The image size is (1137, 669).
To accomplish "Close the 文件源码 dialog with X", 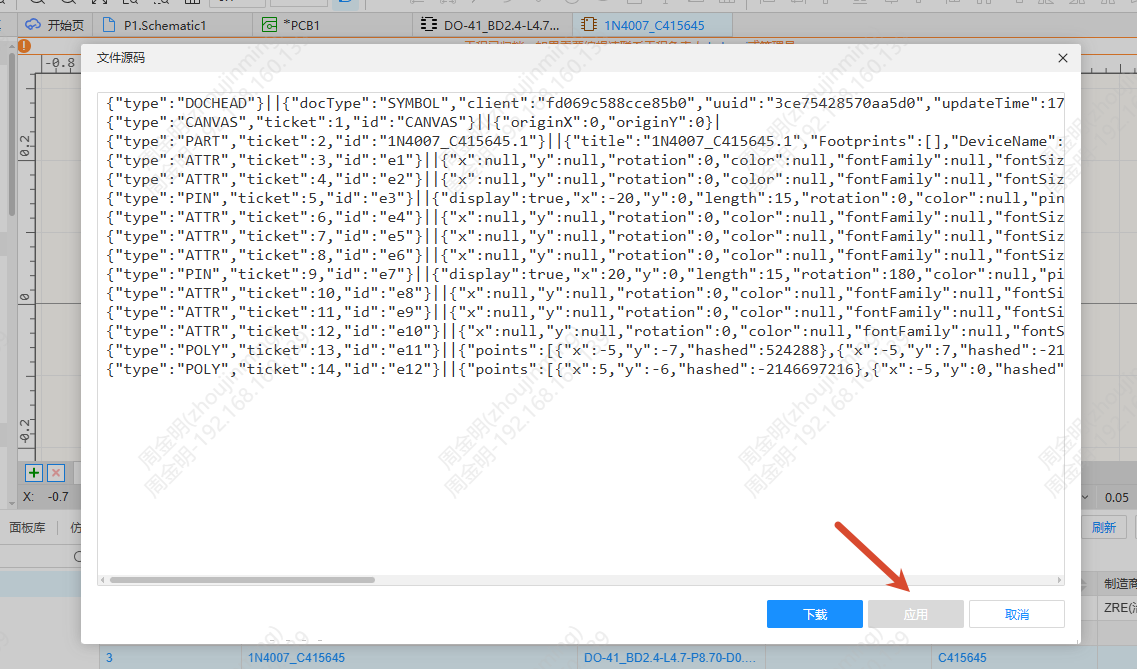I will 1062,58.
